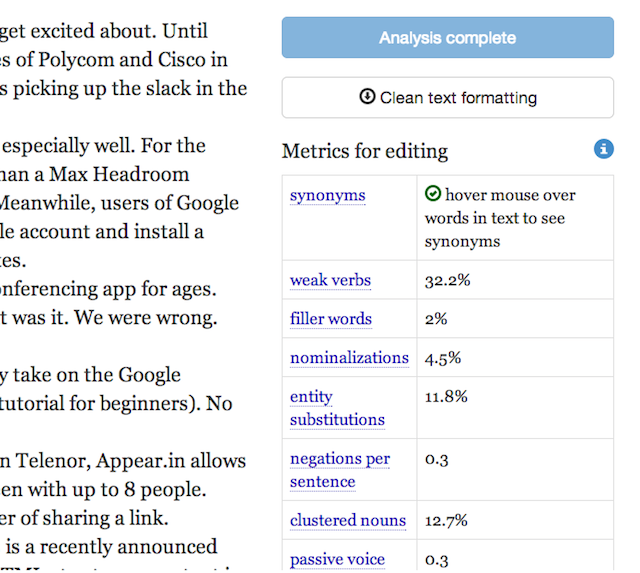The height and width of the screenshot is (573, 640).
Task: Click the 11.8% entity substitutions value
Action: [x=446, y=397]
